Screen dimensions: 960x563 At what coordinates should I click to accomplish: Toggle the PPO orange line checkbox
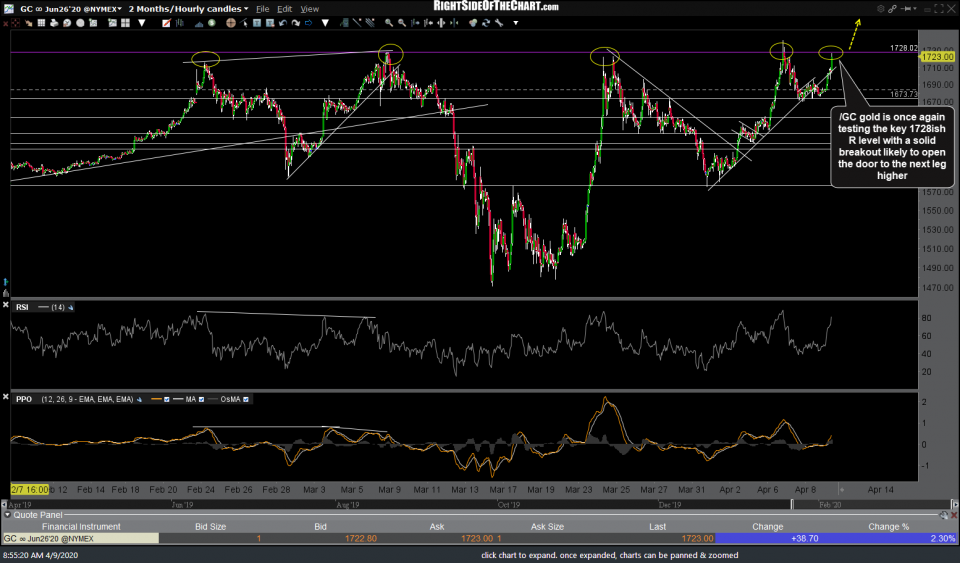pyautogui.click(x=168, y=399)
